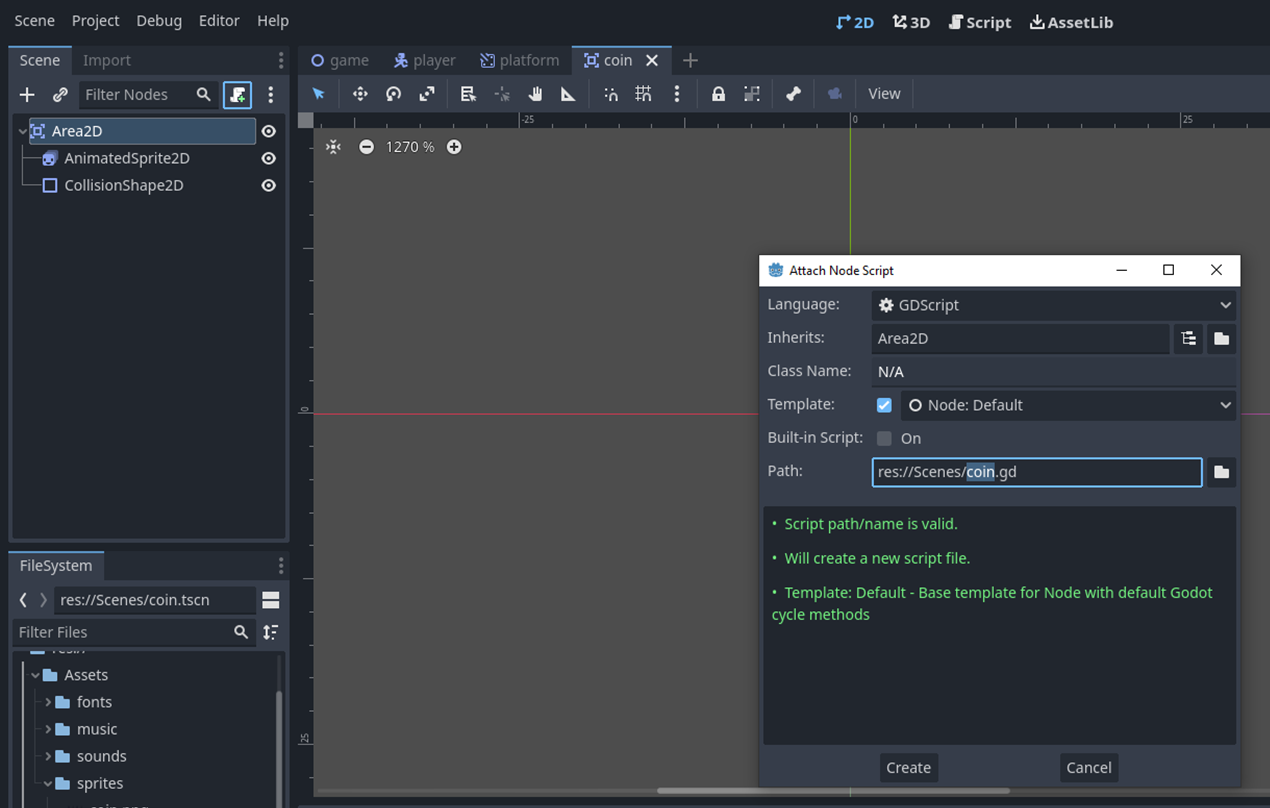
Task: Open the Project menu
Action: (95, 20)
